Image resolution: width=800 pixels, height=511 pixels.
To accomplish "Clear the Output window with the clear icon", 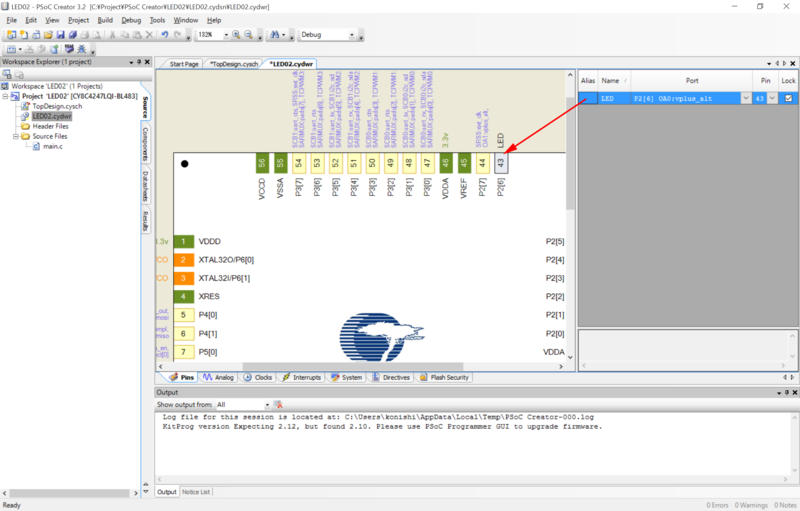I will 278,404.
